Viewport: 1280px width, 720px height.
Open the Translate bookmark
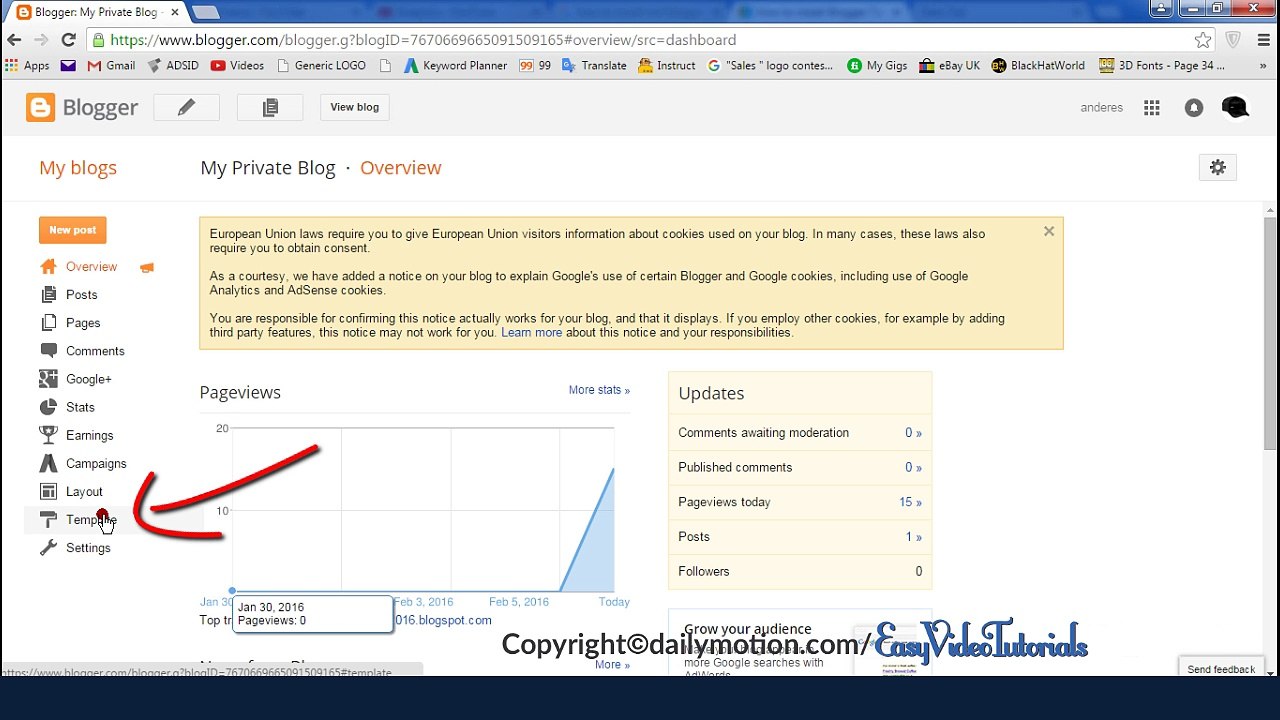tap(594, 65)
